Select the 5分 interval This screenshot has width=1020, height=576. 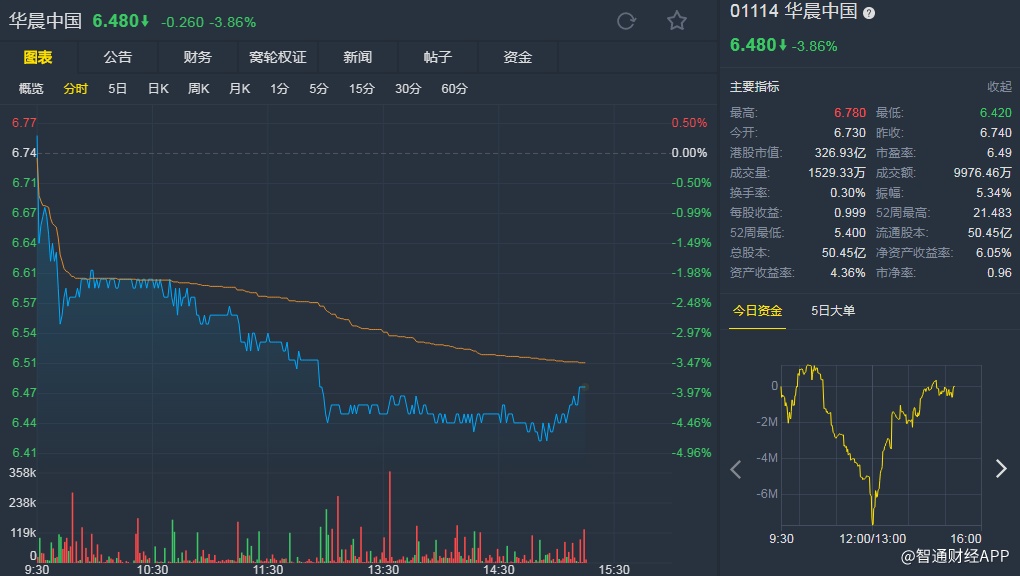[319, 89]
